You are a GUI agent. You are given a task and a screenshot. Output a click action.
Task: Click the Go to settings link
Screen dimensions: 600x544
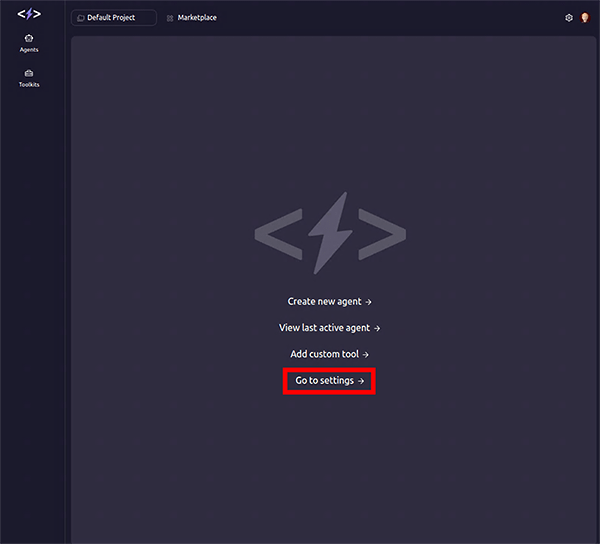329,381
